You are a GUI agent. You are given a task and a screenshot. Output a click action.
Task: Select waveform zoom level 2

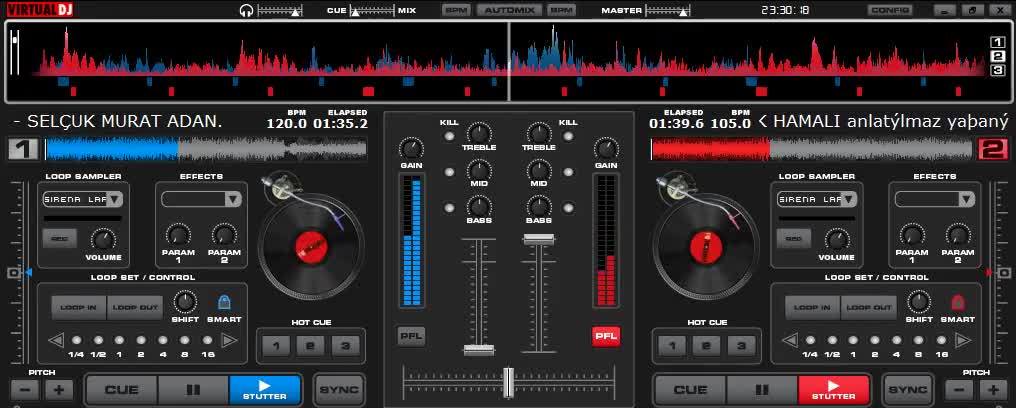point(998,56)
